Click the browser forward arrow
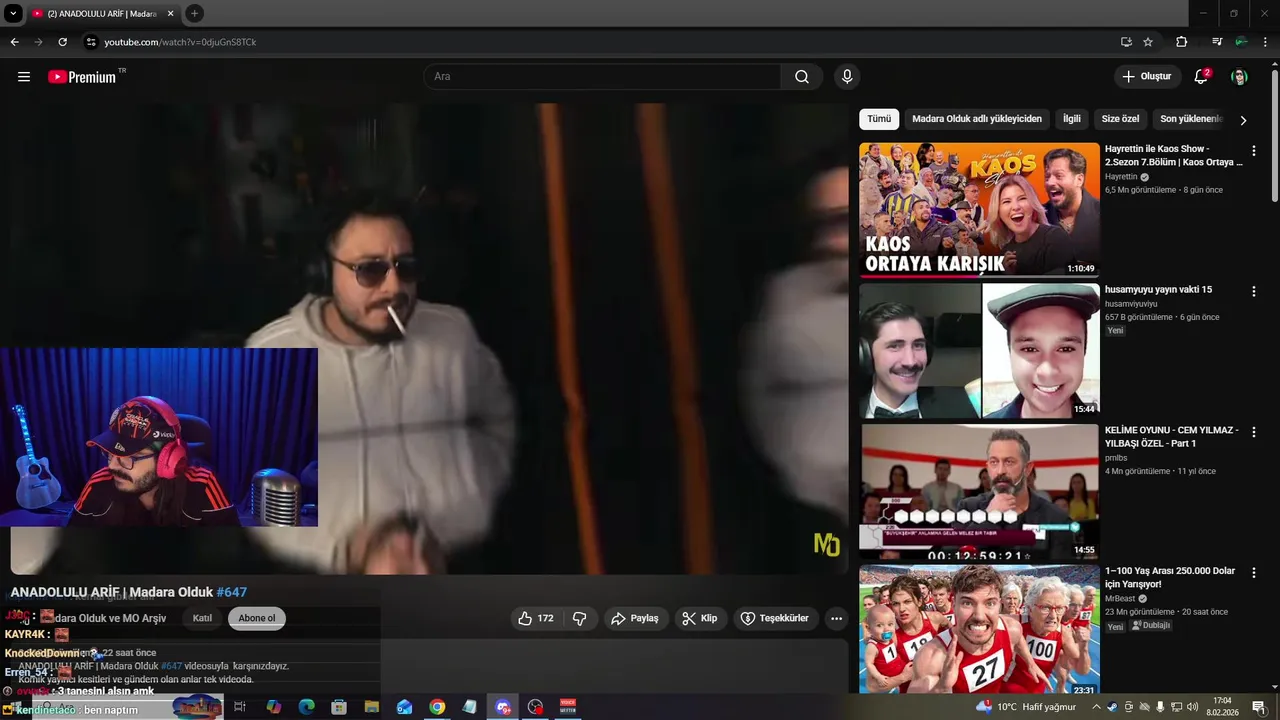This screenshot has height=720, width=1280. [39, 42]
